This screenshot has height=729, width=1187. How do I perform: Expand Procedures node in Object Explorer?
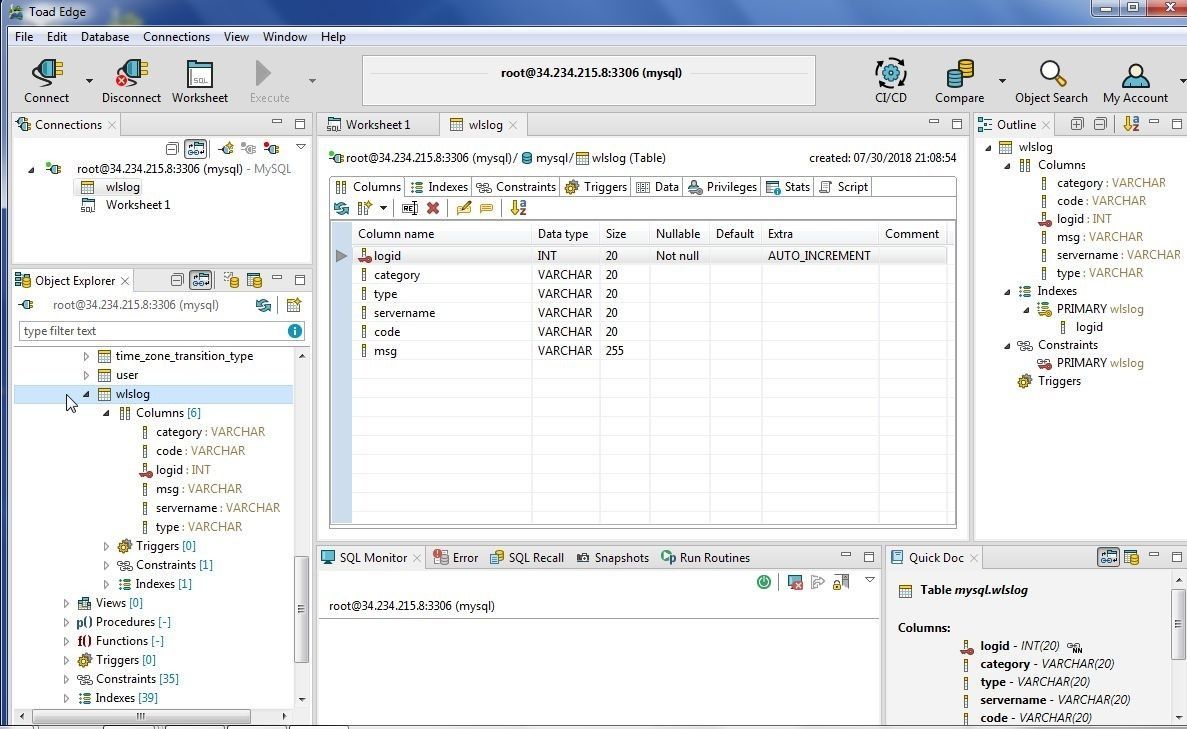coord(66,622)
